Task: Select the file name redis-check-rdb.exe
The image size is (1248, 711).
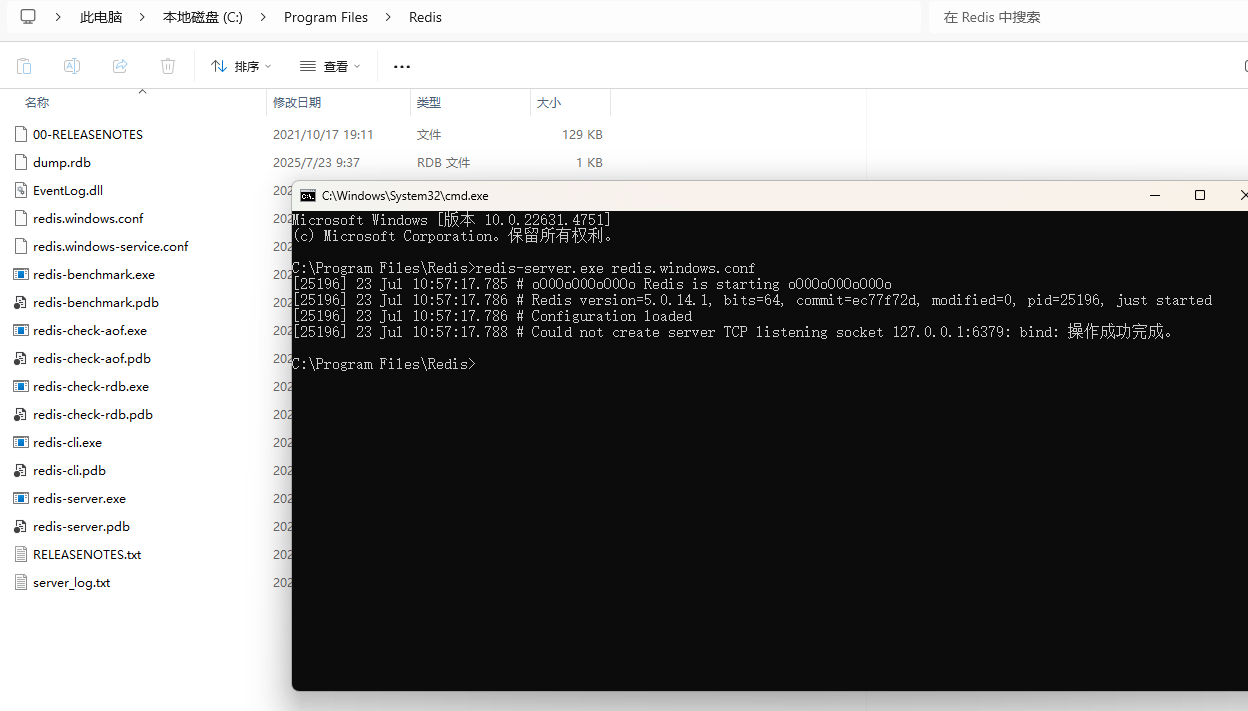Action: [91, 386]
